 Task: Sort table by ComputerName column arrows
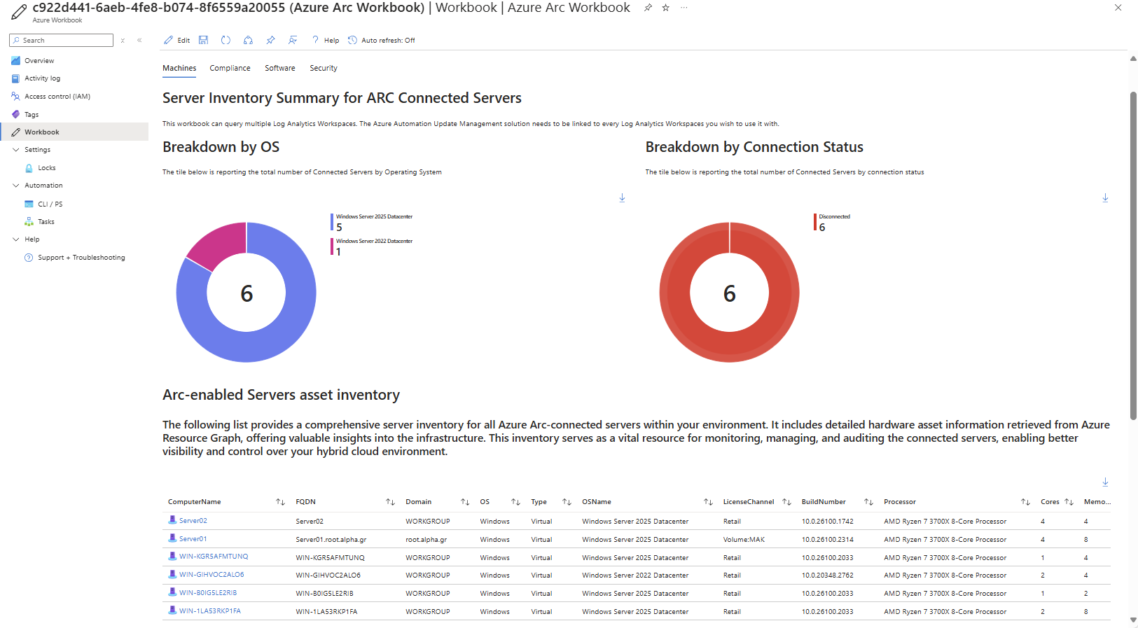tap(280, 502)
